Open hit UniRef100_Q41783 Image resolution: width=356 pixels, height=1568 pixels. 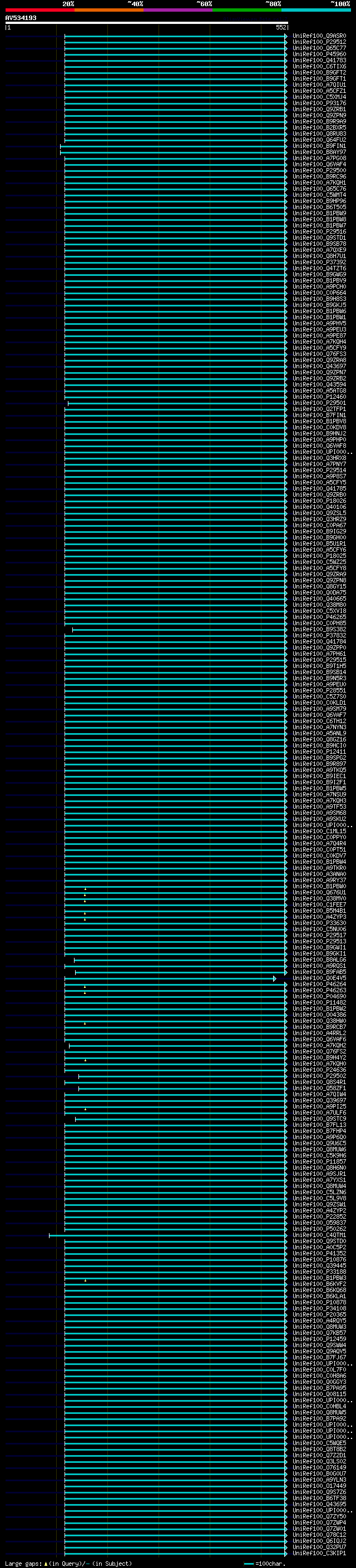(x=319, y=60)
